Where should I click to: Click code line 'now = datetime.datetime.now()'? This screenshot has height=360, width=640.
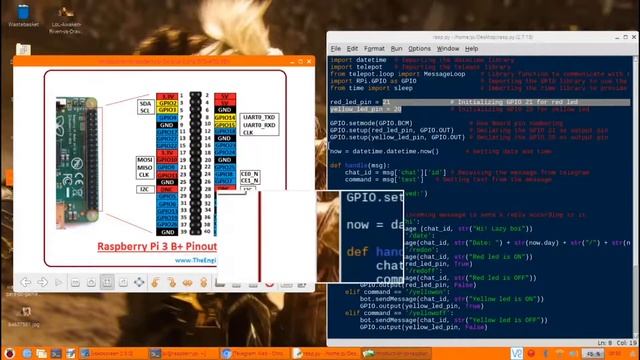pyautogui.click(x=384, y=151)
